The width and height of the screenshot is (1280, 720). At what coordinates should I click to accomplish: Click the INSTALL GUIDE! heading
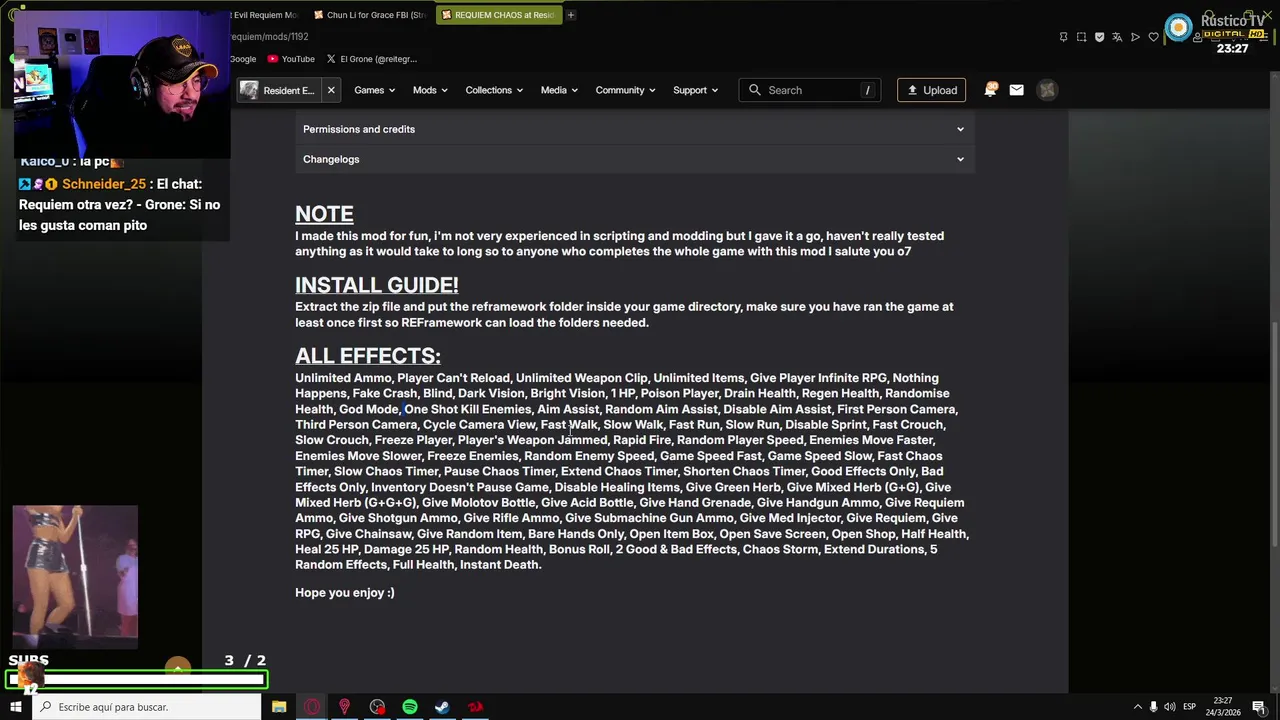pos(377,285)
